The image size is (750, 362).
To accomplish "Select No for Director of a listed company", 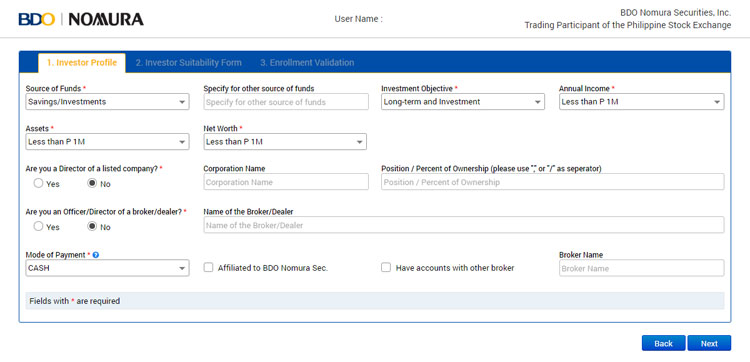I will click(92, 183).
